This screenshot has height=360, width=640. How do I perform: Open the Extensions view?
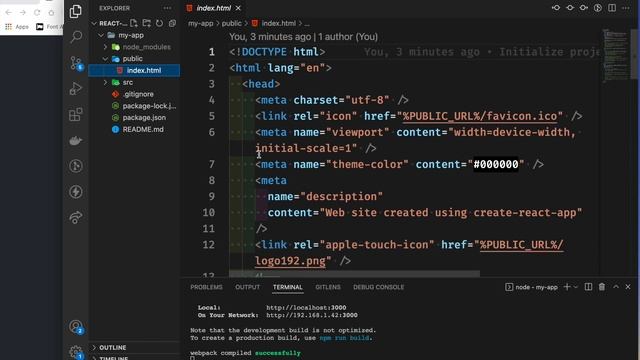(76, 115)
